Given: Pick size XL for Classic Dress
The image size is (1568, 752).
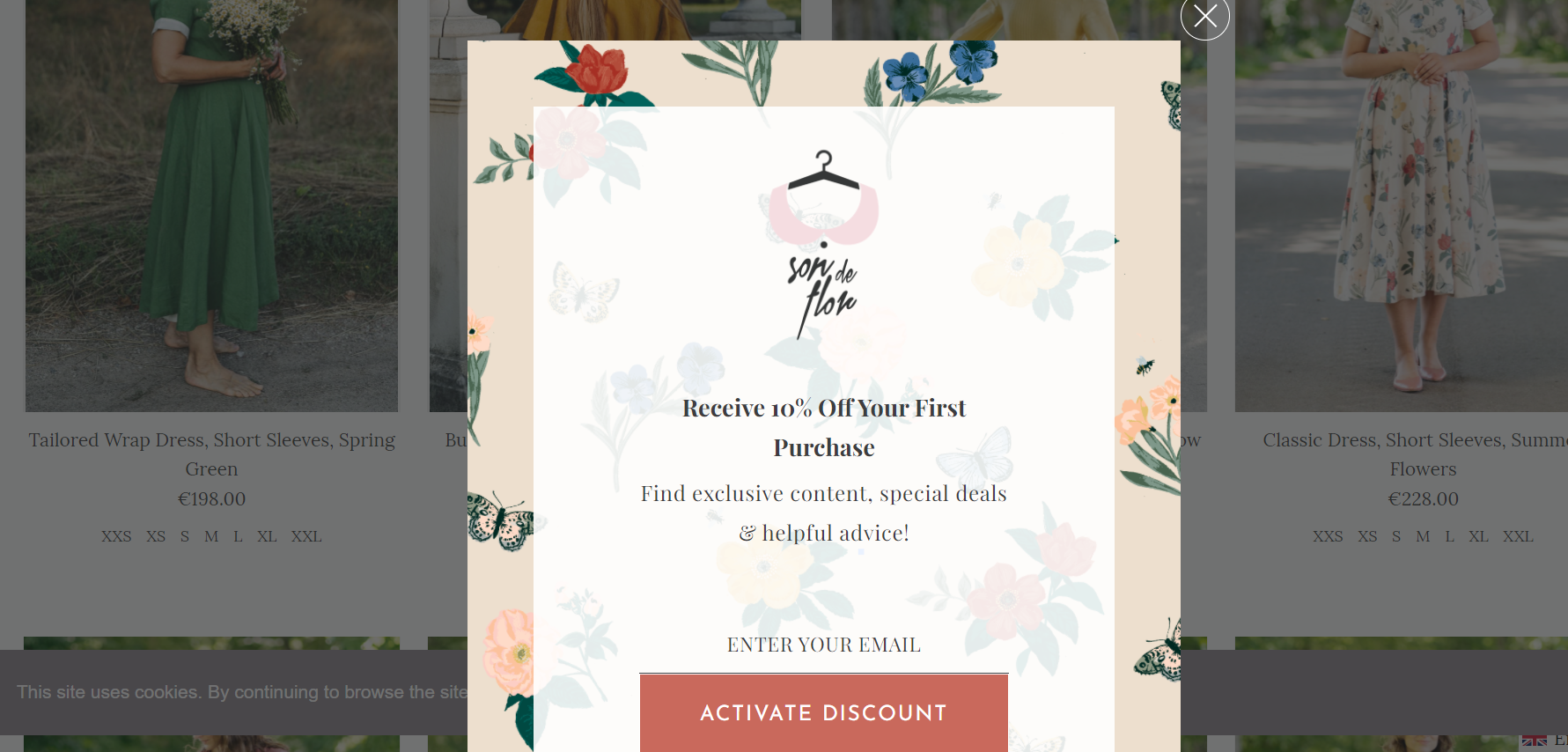Looking at the screenshot, I should (x=1478, y=536).
